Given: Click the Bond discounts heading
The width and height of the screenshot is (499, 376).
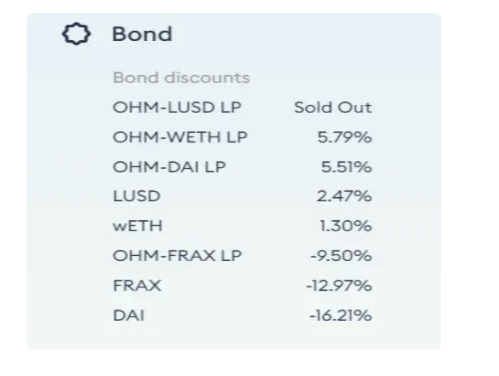Looking at the screenshot, I should [181, 78].
